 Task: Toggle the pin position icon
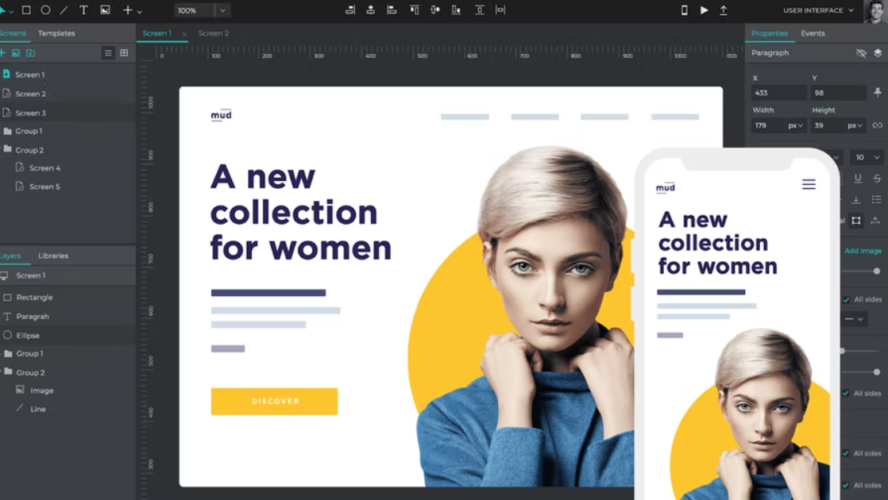click(x=878, y=92)
